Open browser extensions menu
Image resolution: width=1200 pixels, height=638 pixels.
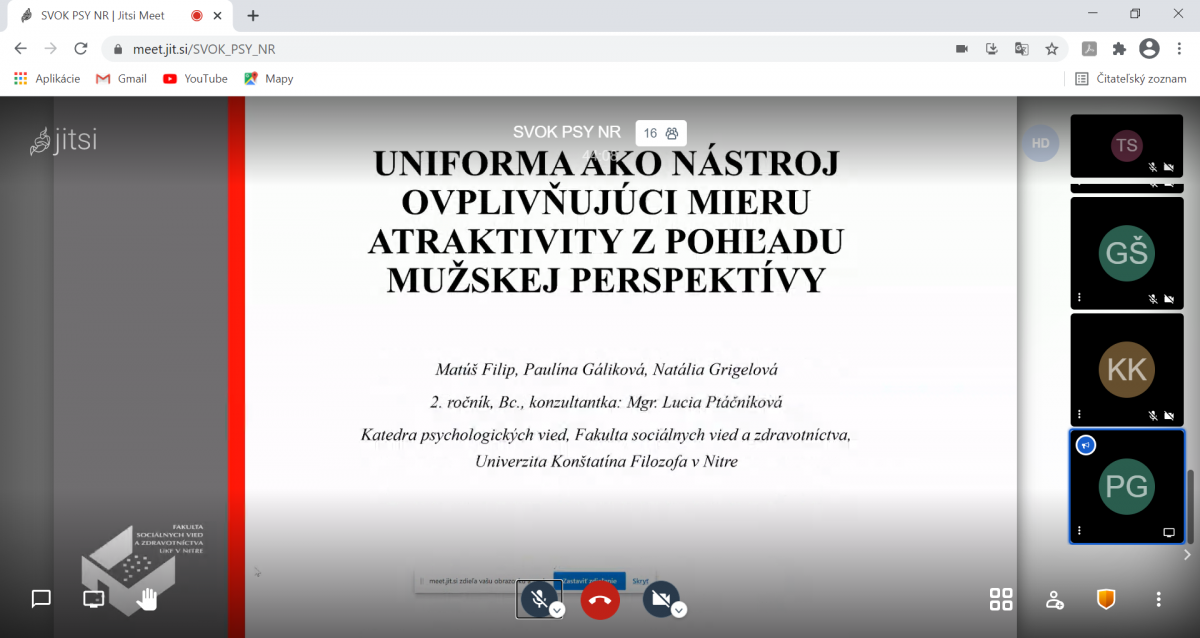tap(1119, 48)
